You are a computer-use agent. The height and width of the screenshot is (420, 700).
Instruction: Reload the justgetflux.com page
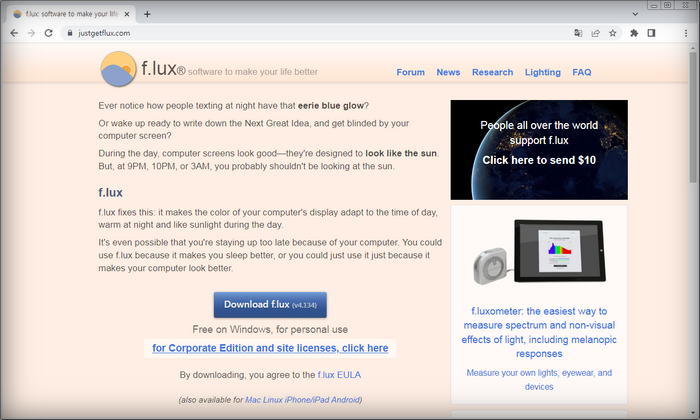point(49,33)
